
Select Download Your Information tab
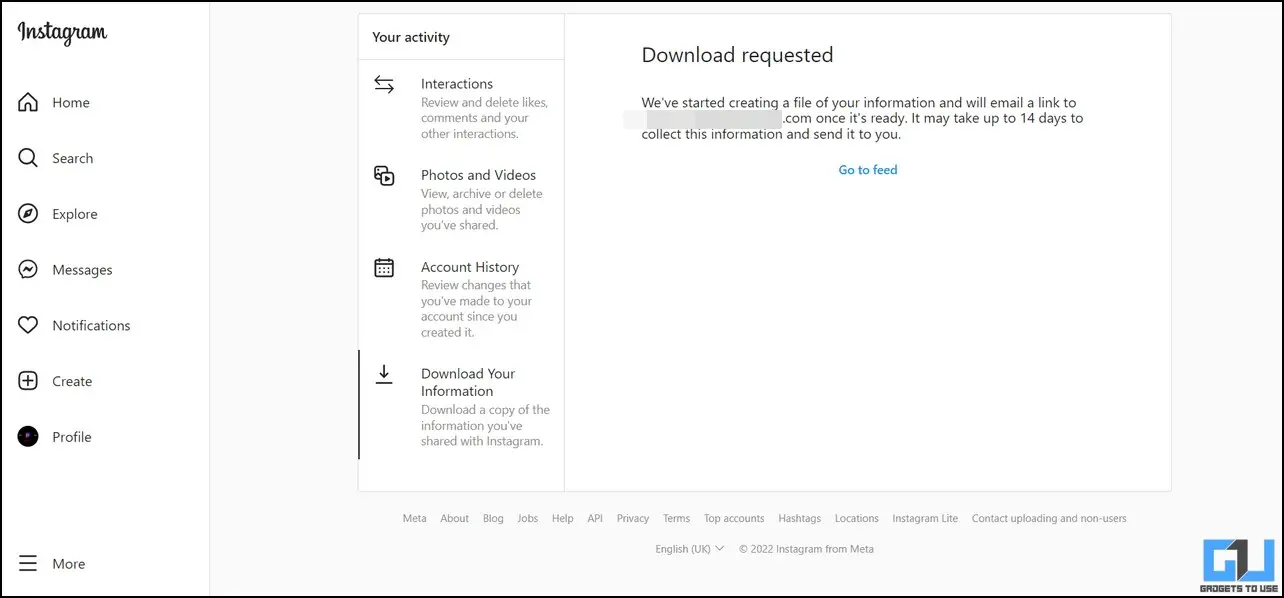(x=461, y=405)
